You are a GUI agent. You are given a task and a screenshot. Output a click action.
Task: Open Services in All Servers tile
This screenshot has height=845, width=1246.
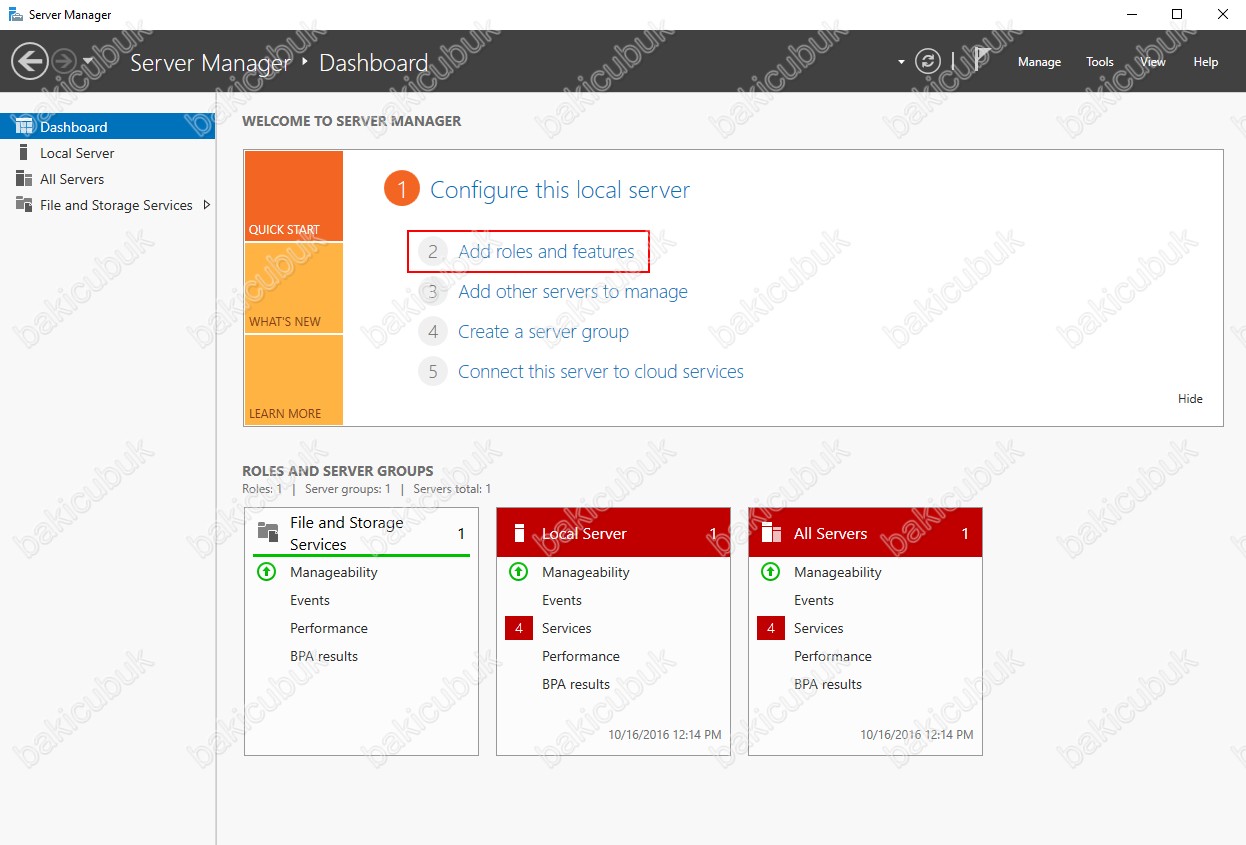point(819,628)
